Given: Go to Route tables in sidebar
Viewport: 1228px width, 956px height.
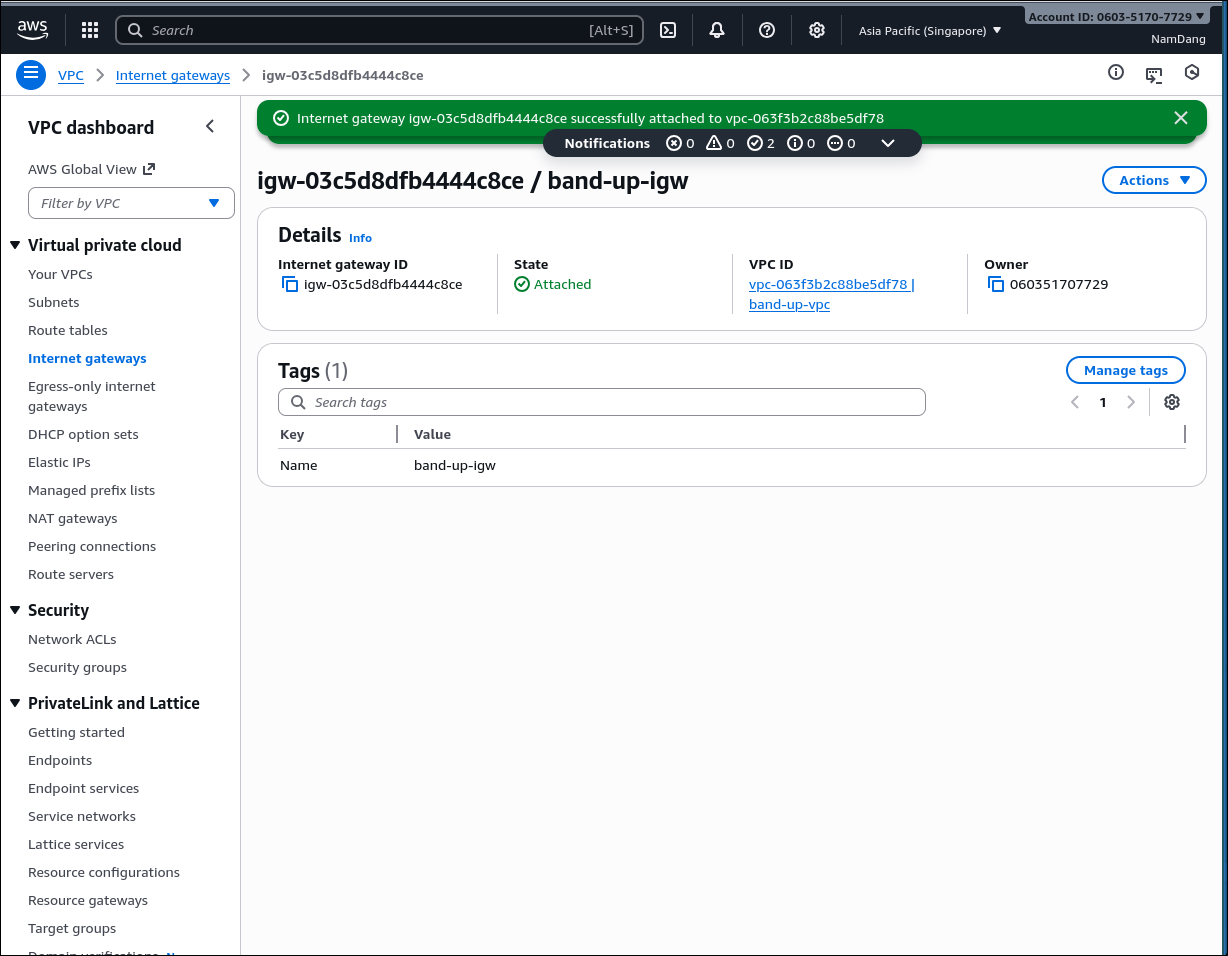Looking at the screenshot, I should 68,330.
